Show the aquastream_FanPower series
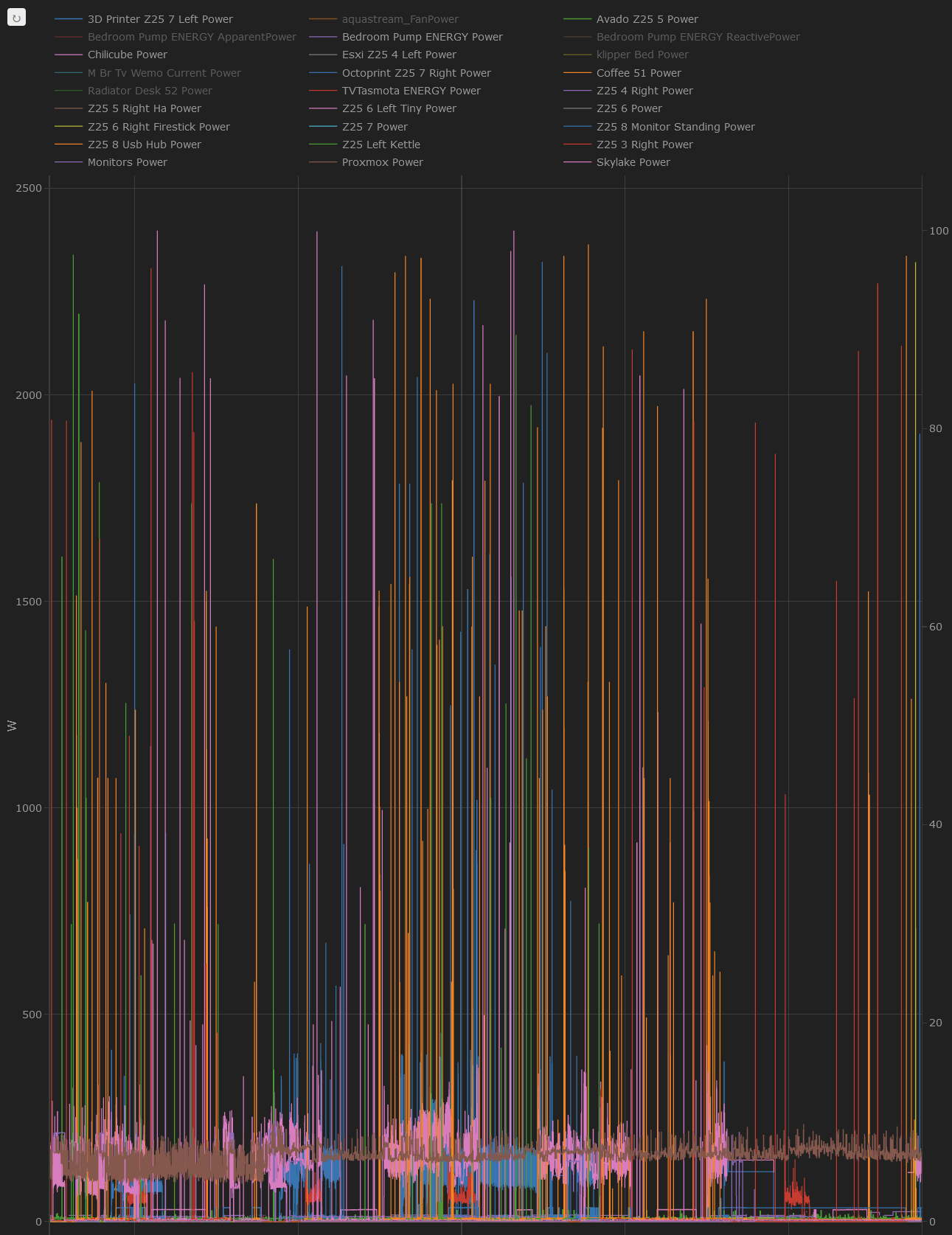The image size is (952, 1235). point(400,19)
